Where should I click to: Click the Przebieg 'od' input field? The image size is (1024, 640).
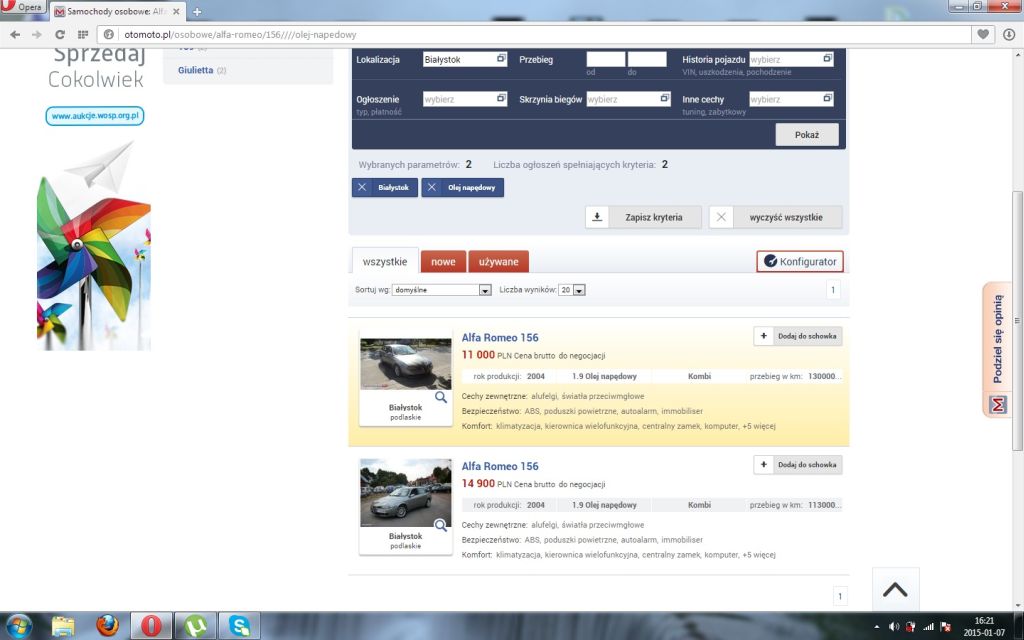click(605, 59)
